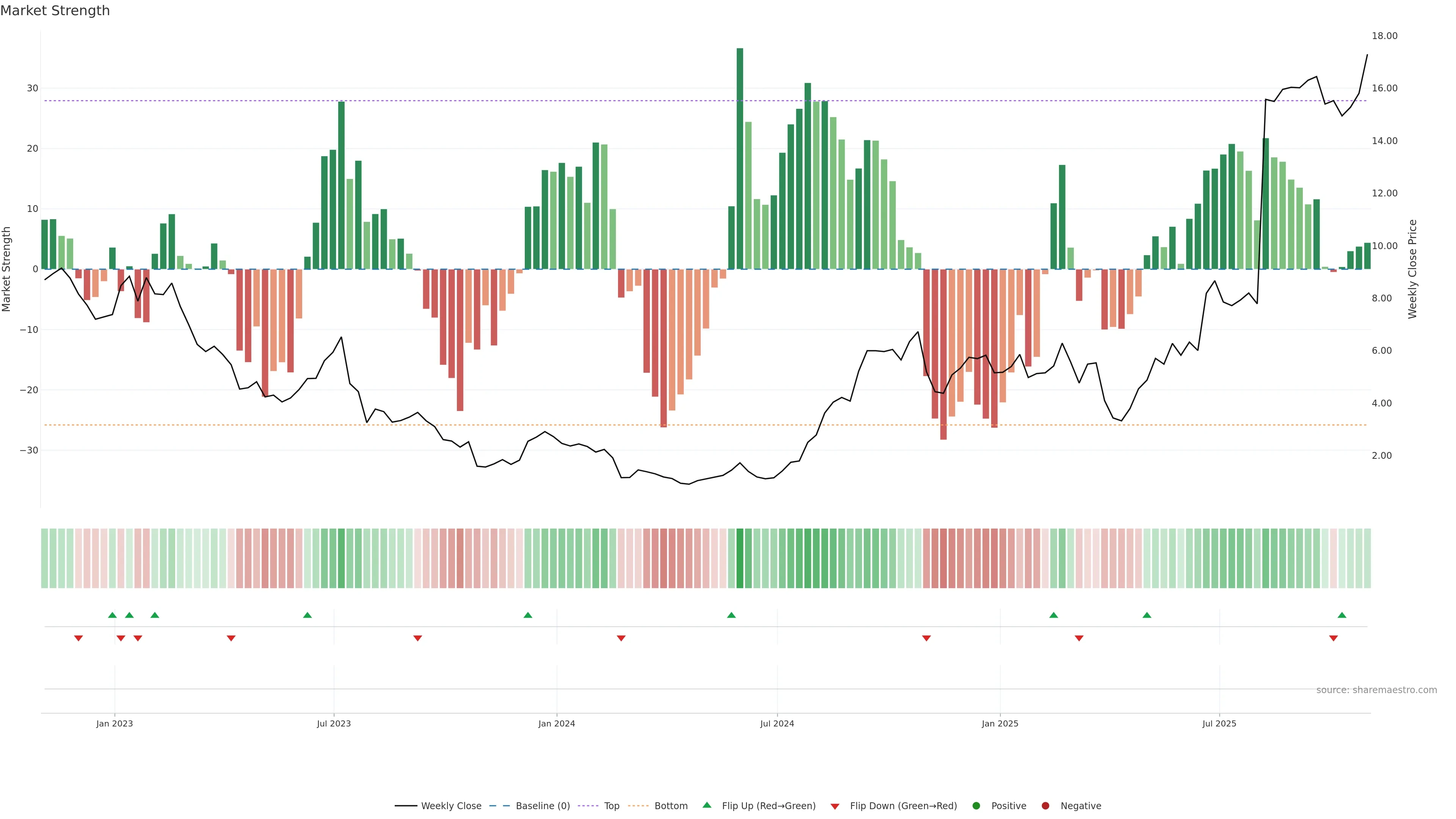This screenshot has height=819, width=1456.
Task: Click the Positive green circle legend icon
Action: 976,805
